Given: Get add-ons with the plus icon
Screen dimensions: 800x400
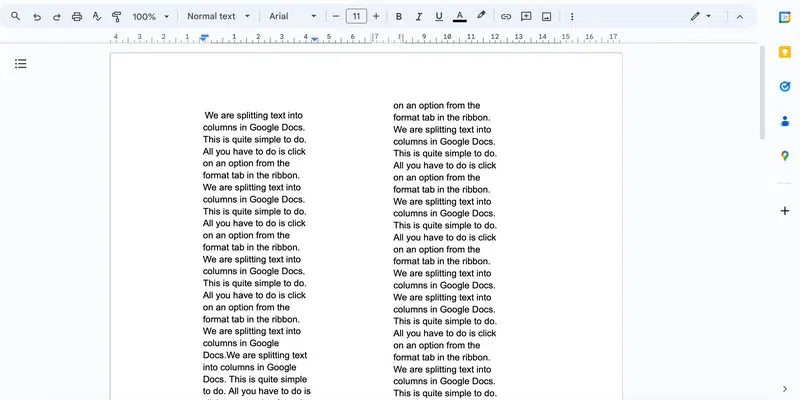Looking at the screenshot, I should coord(785,211).
